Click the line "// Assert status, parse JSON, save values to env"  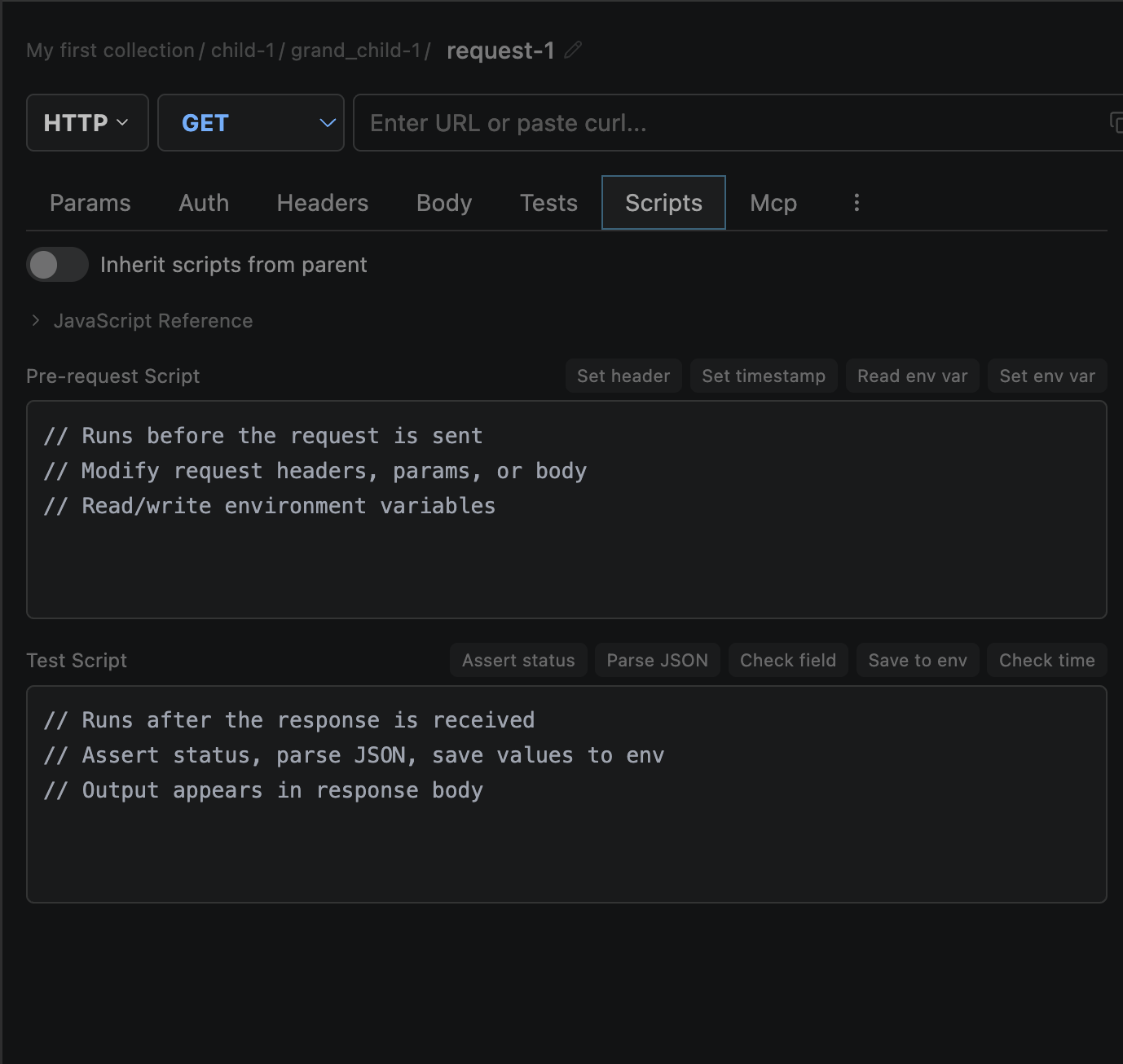[355, 755]
